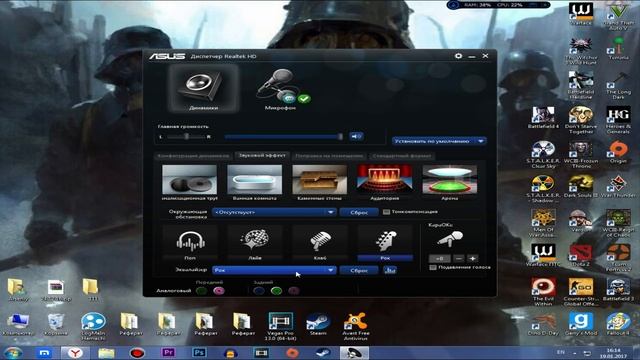Open the graphic equalizer bars button
Screen dimensions: 640x360
click(x=390, y=270)
